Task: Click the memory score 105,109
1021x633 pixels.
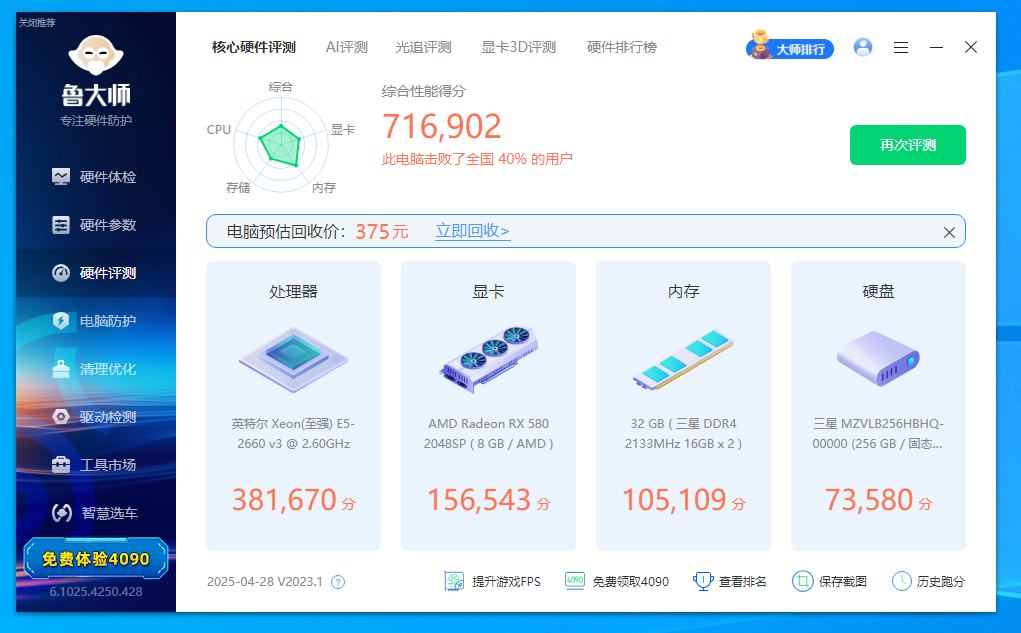Action: pos(675,500)
